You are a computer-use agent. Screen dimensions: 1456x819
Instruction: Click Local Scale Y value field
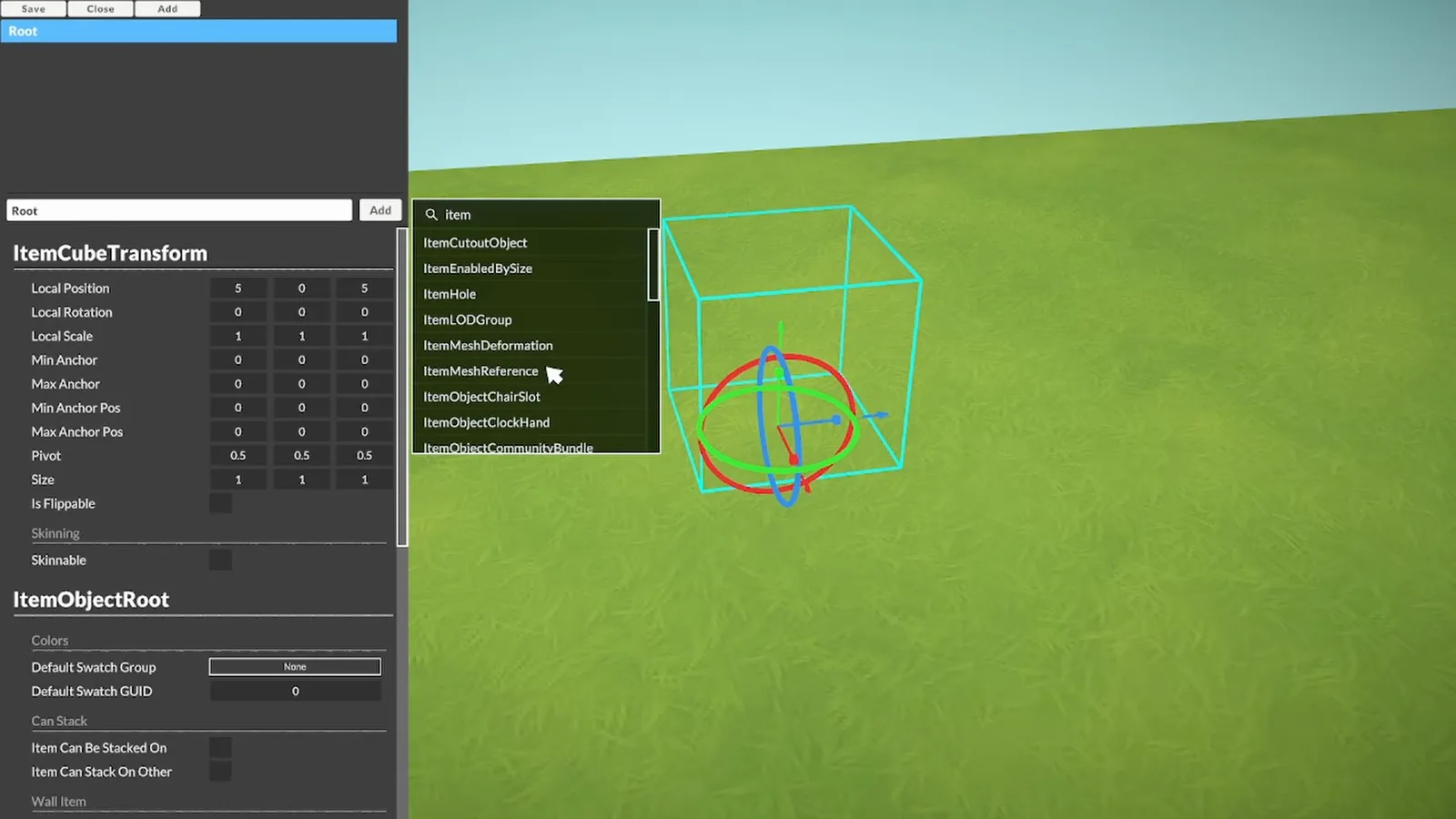[x=301, y=336]
